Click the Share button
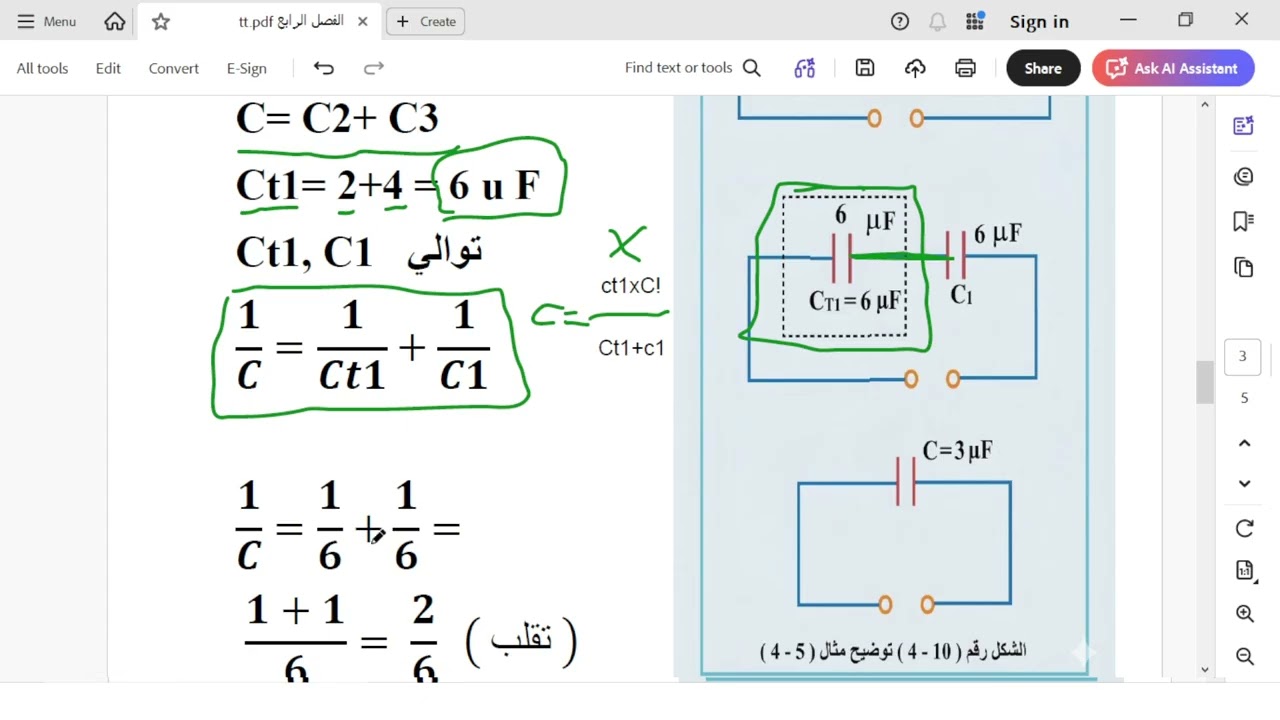The image size is (1280, 720). (1042, 68)
